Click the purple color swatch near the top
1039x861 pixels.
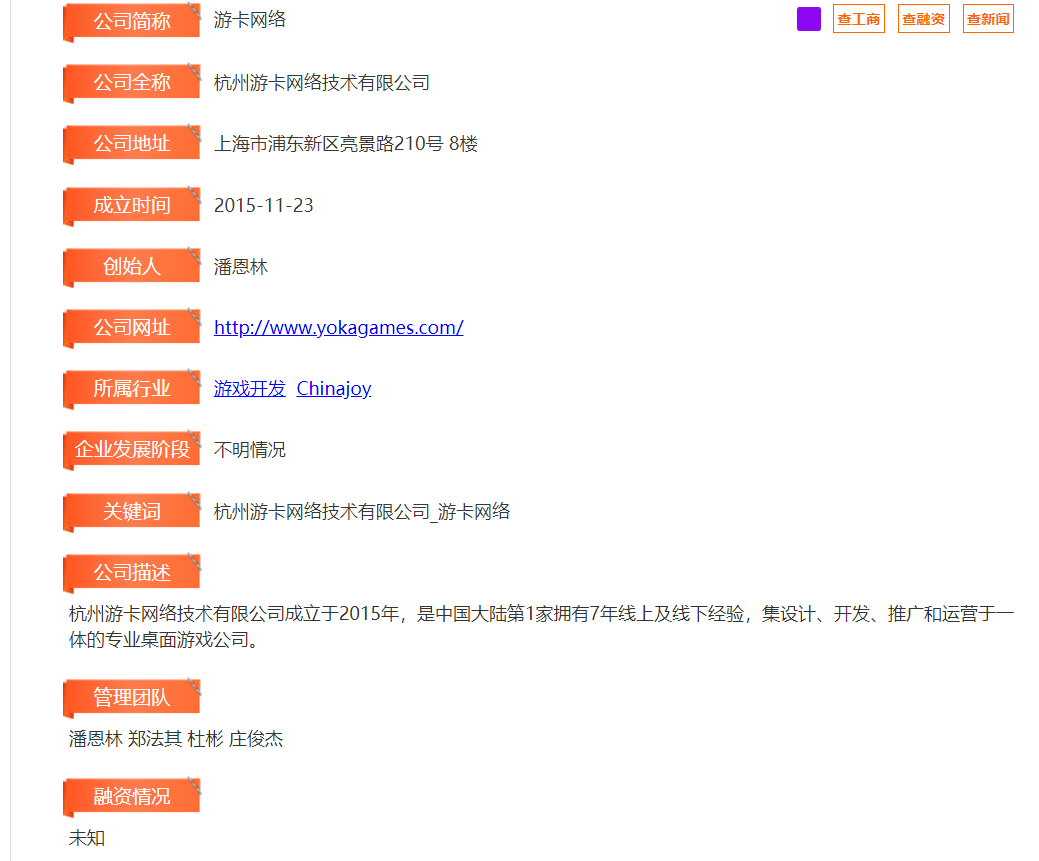[808, 18]
